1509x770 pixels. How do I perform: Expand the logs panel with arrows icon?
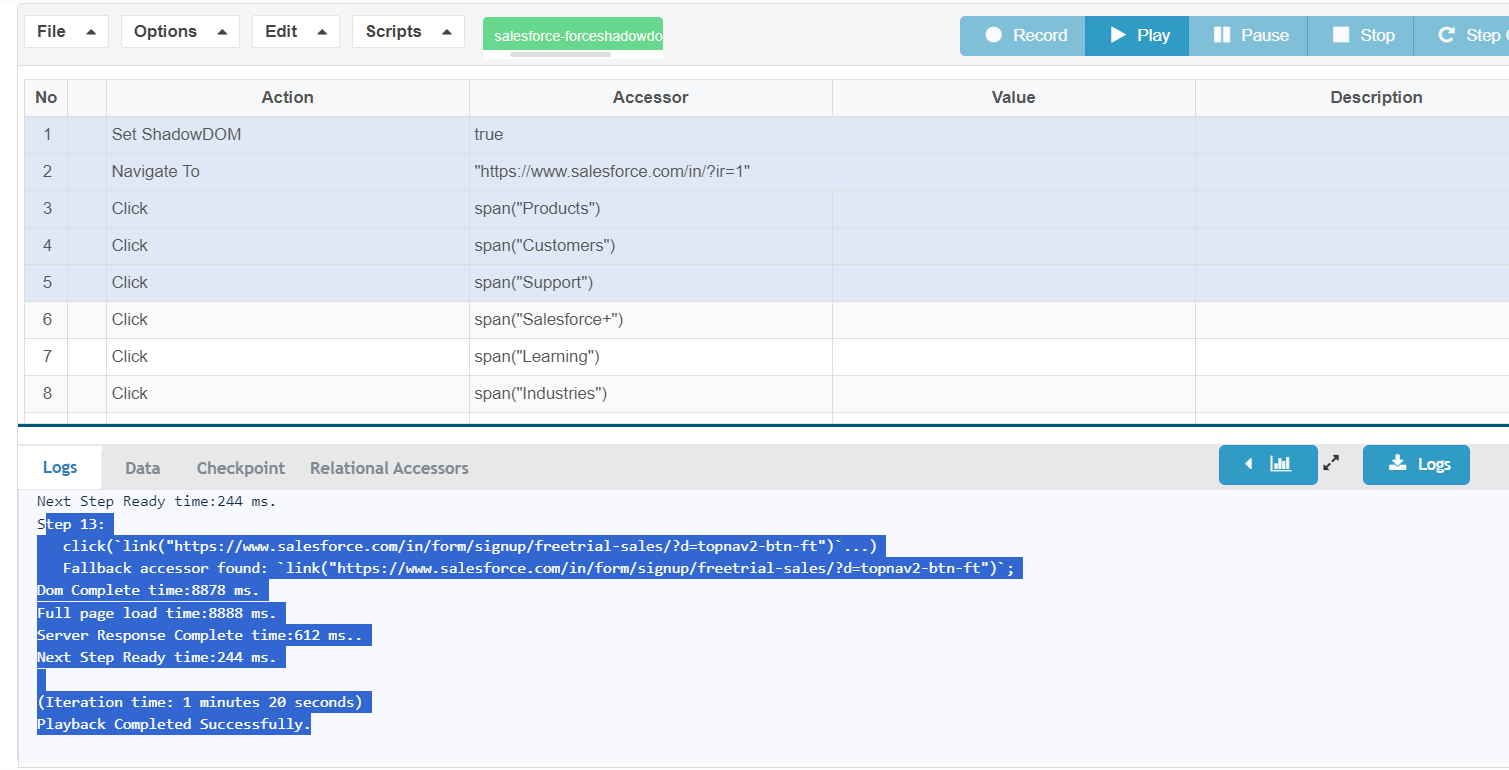pos(1331,464)
